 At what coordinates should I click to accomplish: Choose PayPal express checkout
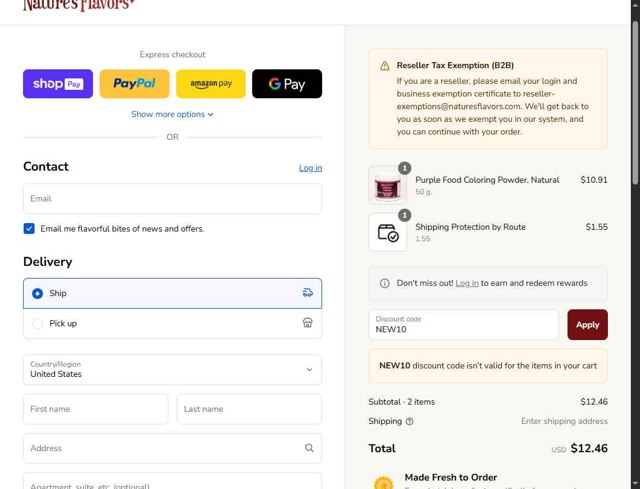pos(134,84)
